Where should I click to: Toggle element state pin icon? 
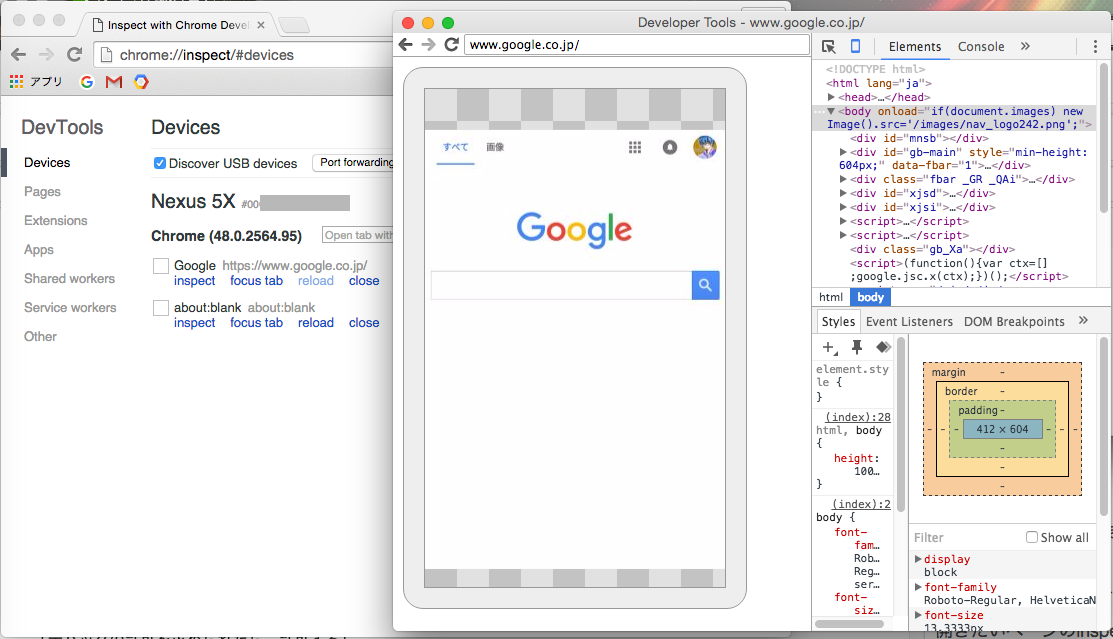[x=857, y=347]
